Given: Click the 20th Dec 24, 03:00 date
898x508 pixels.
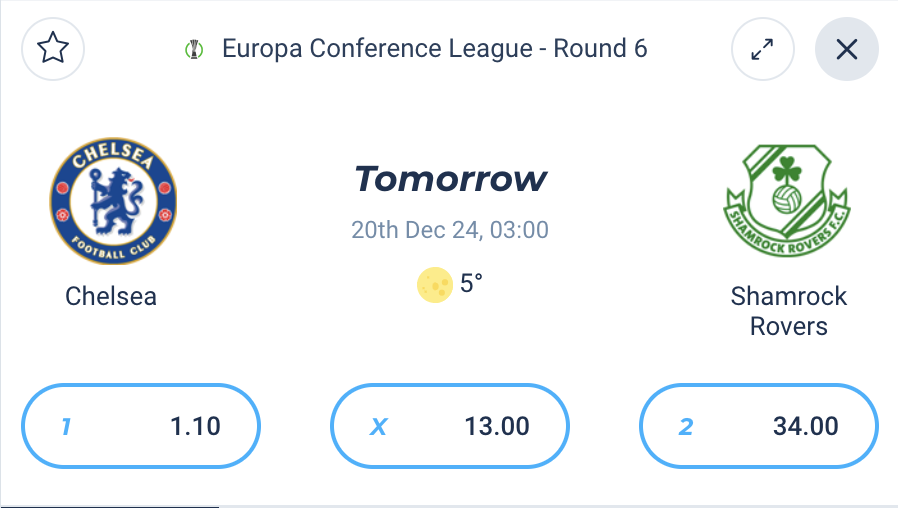Looking at the screenshot, I should click(x=450, y=230).
